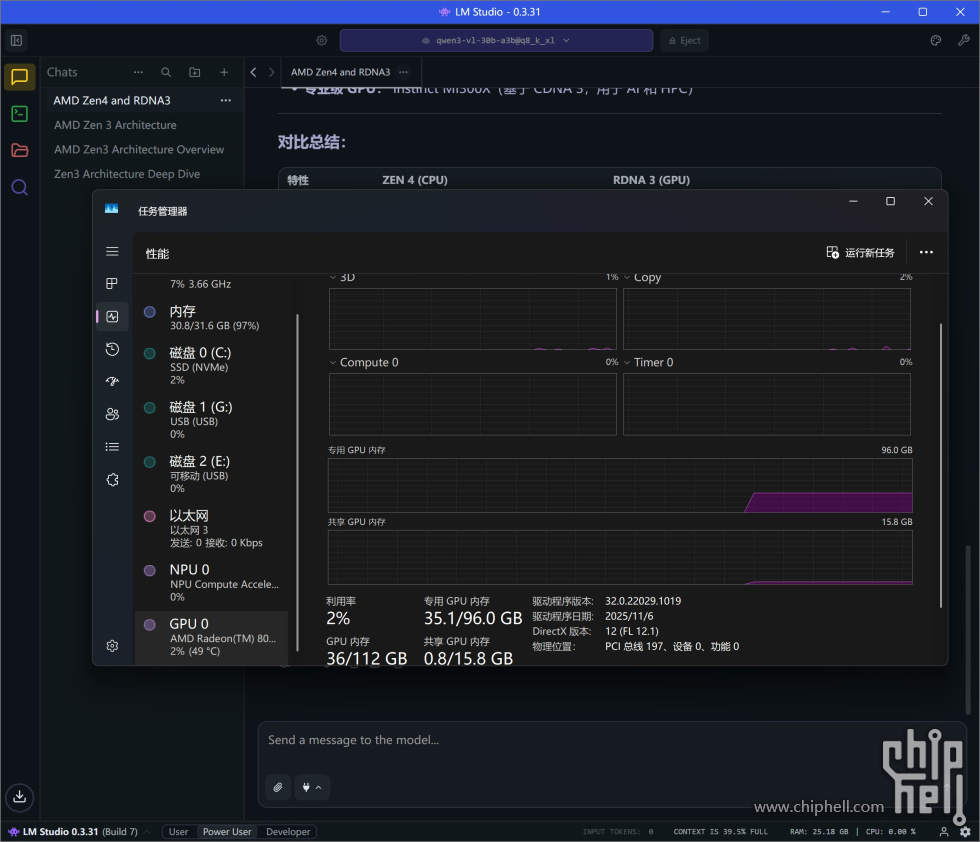Expand the Compute 0 graph engine dropdown

[334, 363]
